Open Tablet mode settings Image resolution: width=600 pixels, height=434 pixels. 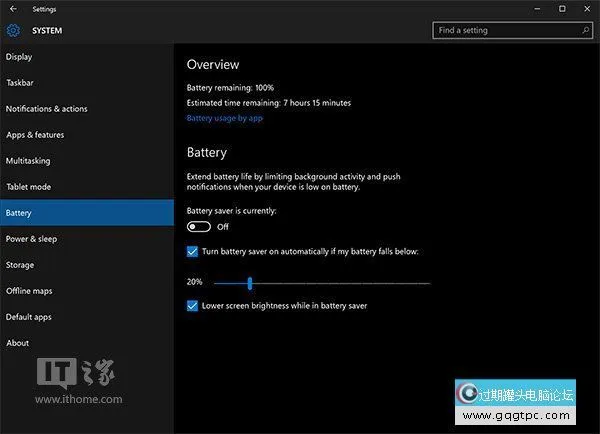28,187
